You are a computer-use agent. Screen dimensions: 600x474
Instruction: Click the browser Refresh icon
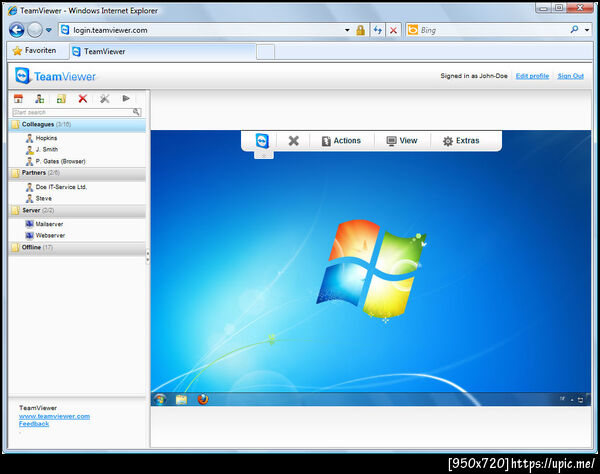[x=378, y=30]
